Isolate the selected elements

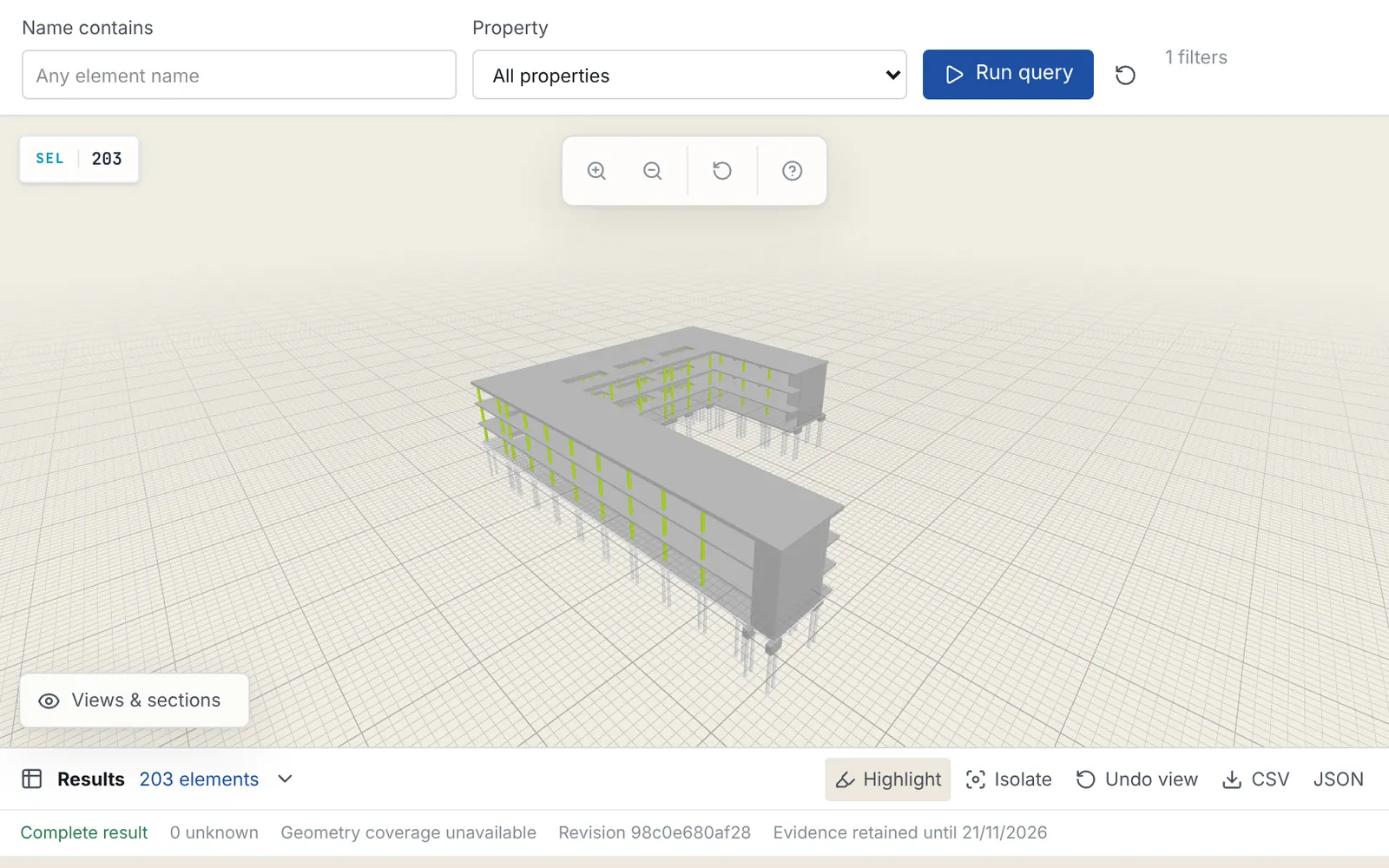click(x=1009, y=779)
